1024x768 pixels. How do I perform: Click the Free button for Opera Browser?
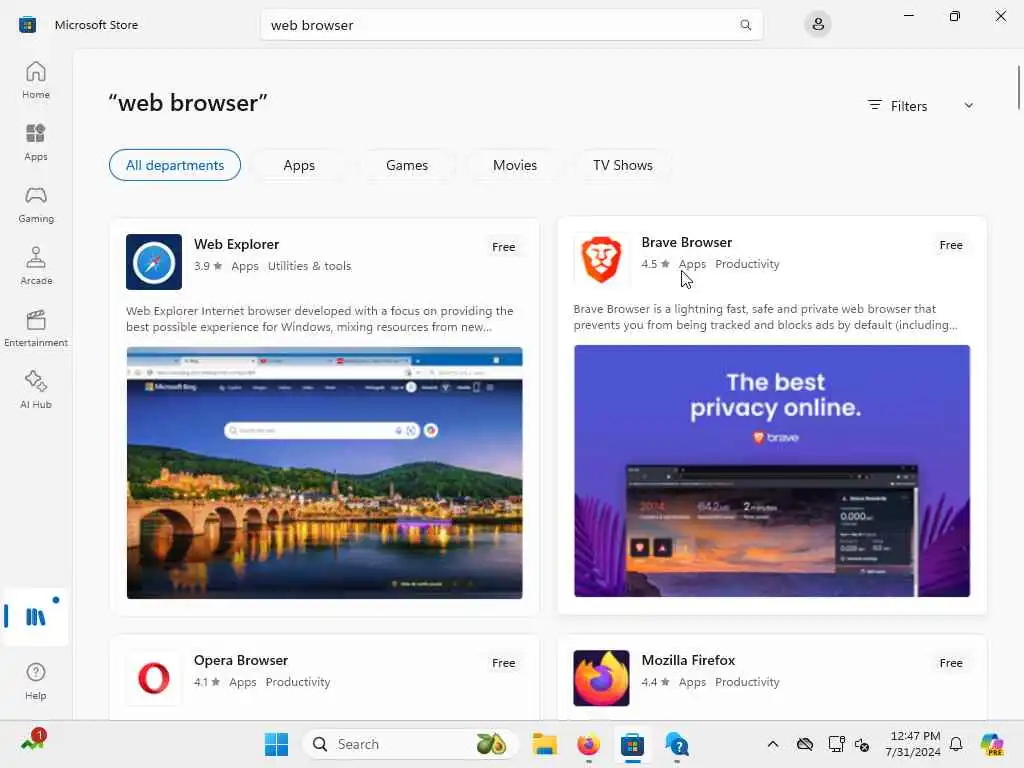coord(504,663)
